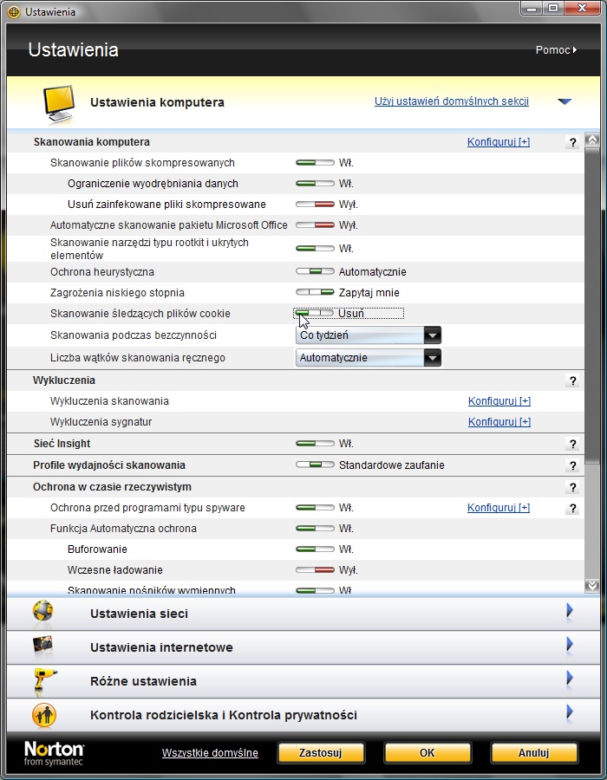The height and width of the screenshot is (780, 607).
Task: Toggle the Buforowanie switch
Action: coord(315,549)
